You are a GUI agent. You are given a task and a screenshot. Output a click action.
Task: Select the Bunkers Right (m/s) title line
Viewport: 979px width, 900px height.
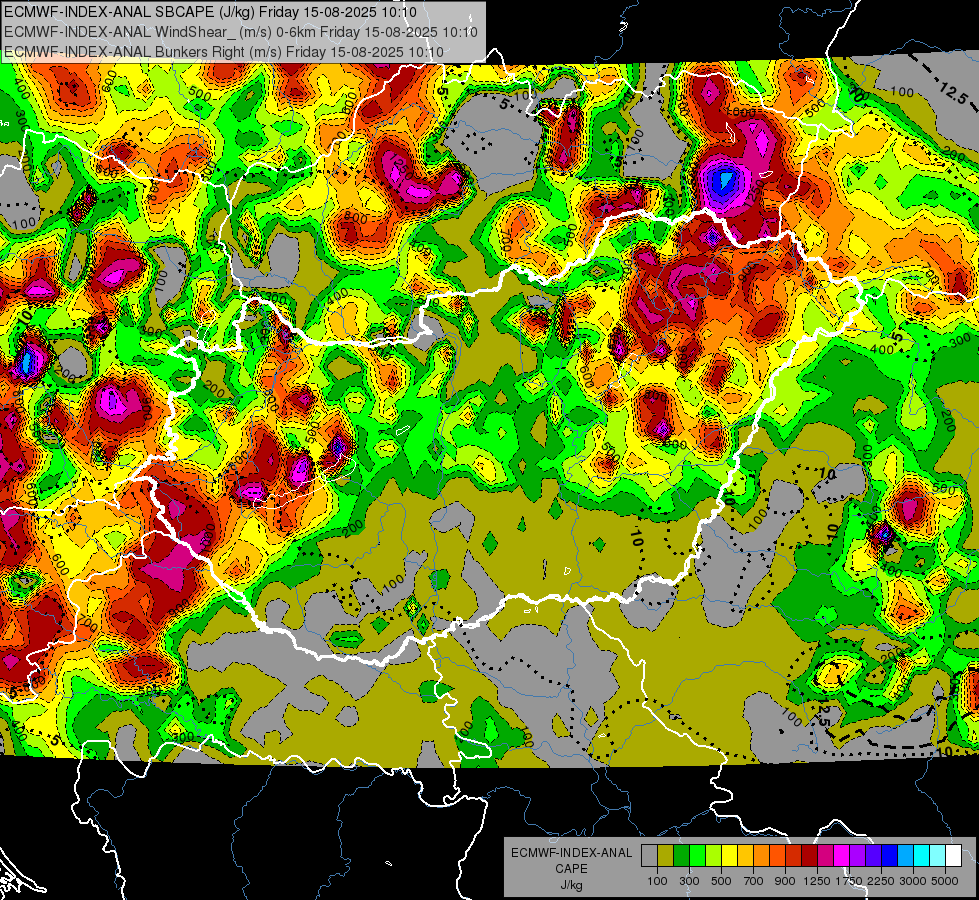tap(224, 52)
